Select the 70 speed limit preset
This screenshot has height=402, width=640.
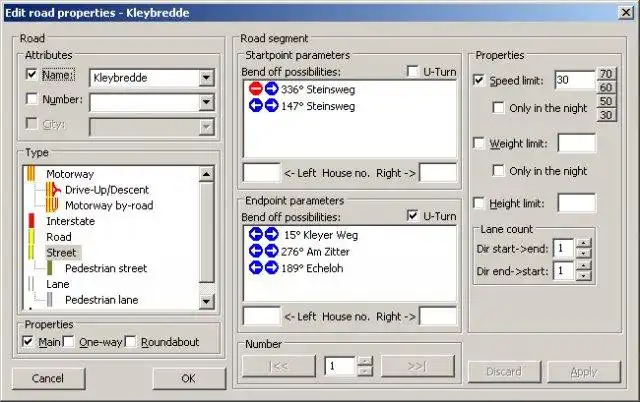pyautogui.click(x=606, y=74)
